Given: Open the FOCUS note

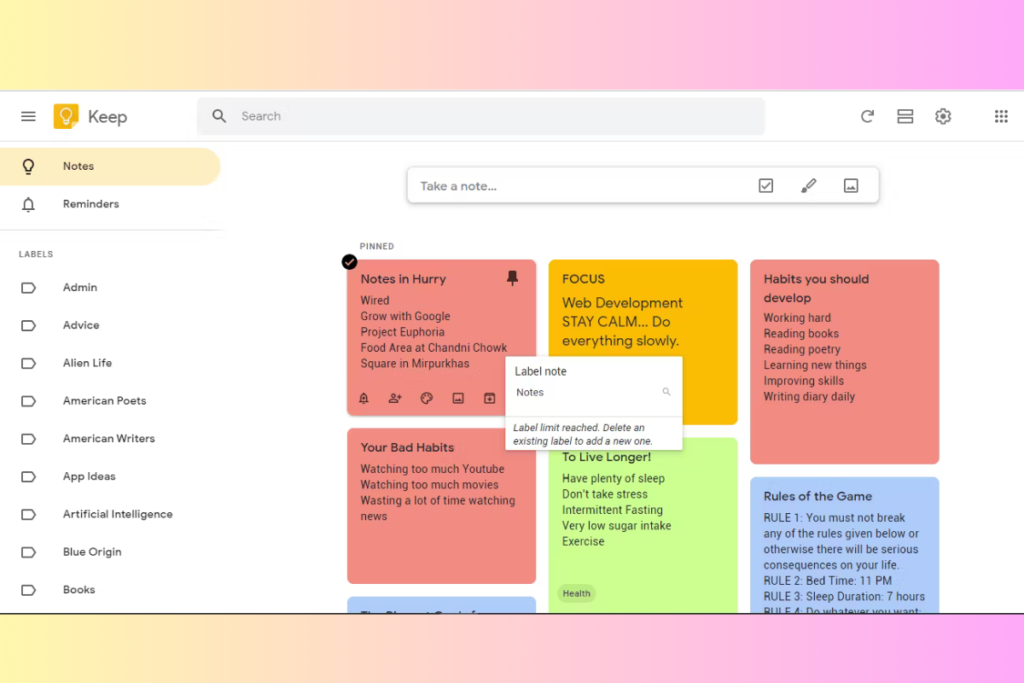Looking at the screenshot, I should click(643, 313).
